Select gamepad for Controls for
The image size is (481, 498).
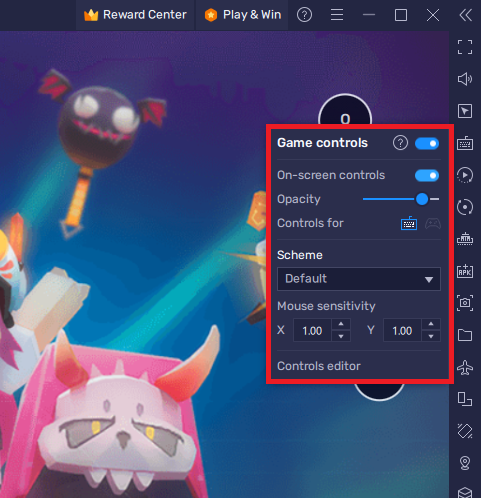coord(433,223)
